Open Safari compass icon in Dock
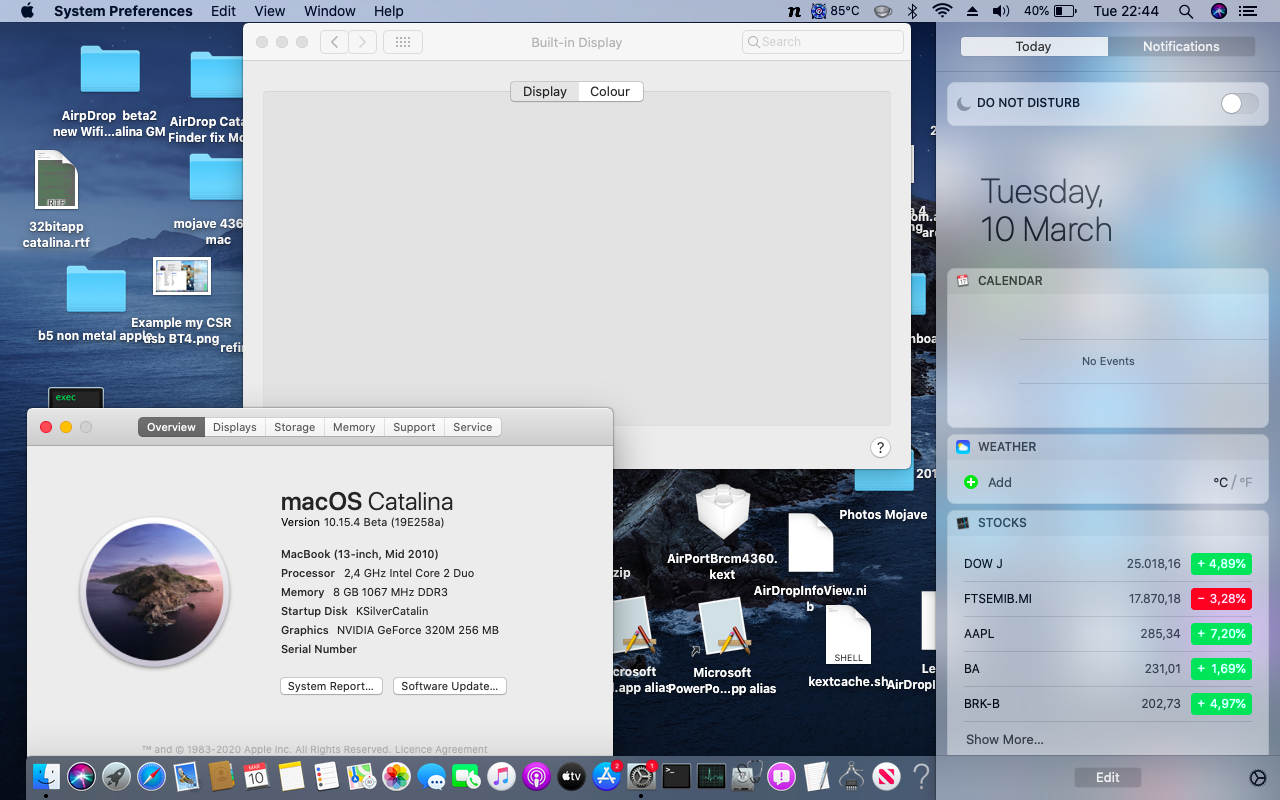Viewport: 1280px width, 800px height. click(151, 776)
